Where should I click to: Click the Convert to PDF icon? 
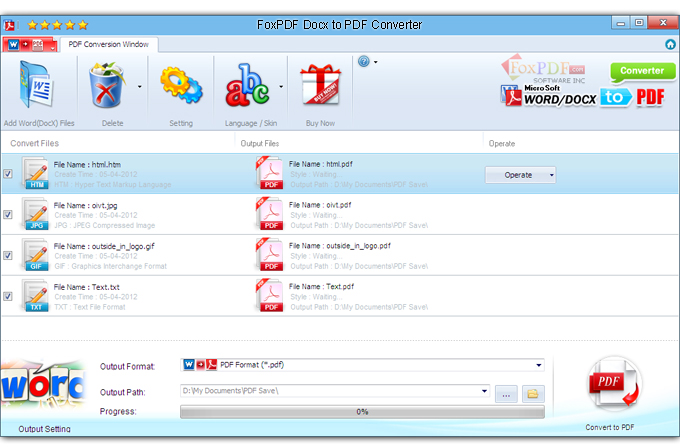click(615, 384)
